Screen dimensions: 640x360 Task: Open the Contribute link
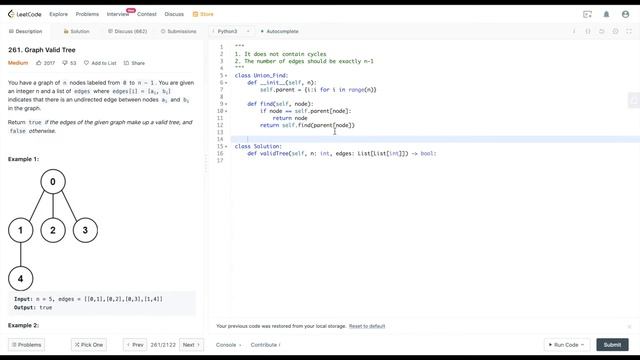[265, 345]
